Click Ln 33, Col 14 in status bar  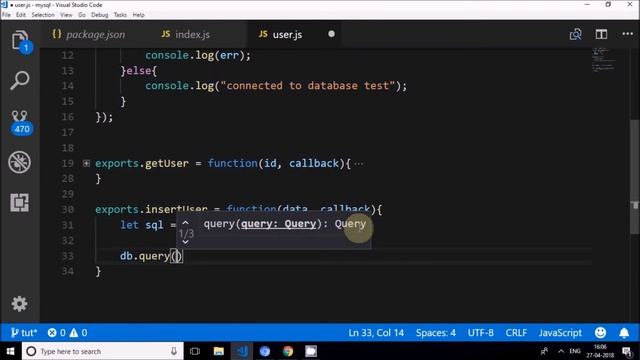[x=376, y=333]
